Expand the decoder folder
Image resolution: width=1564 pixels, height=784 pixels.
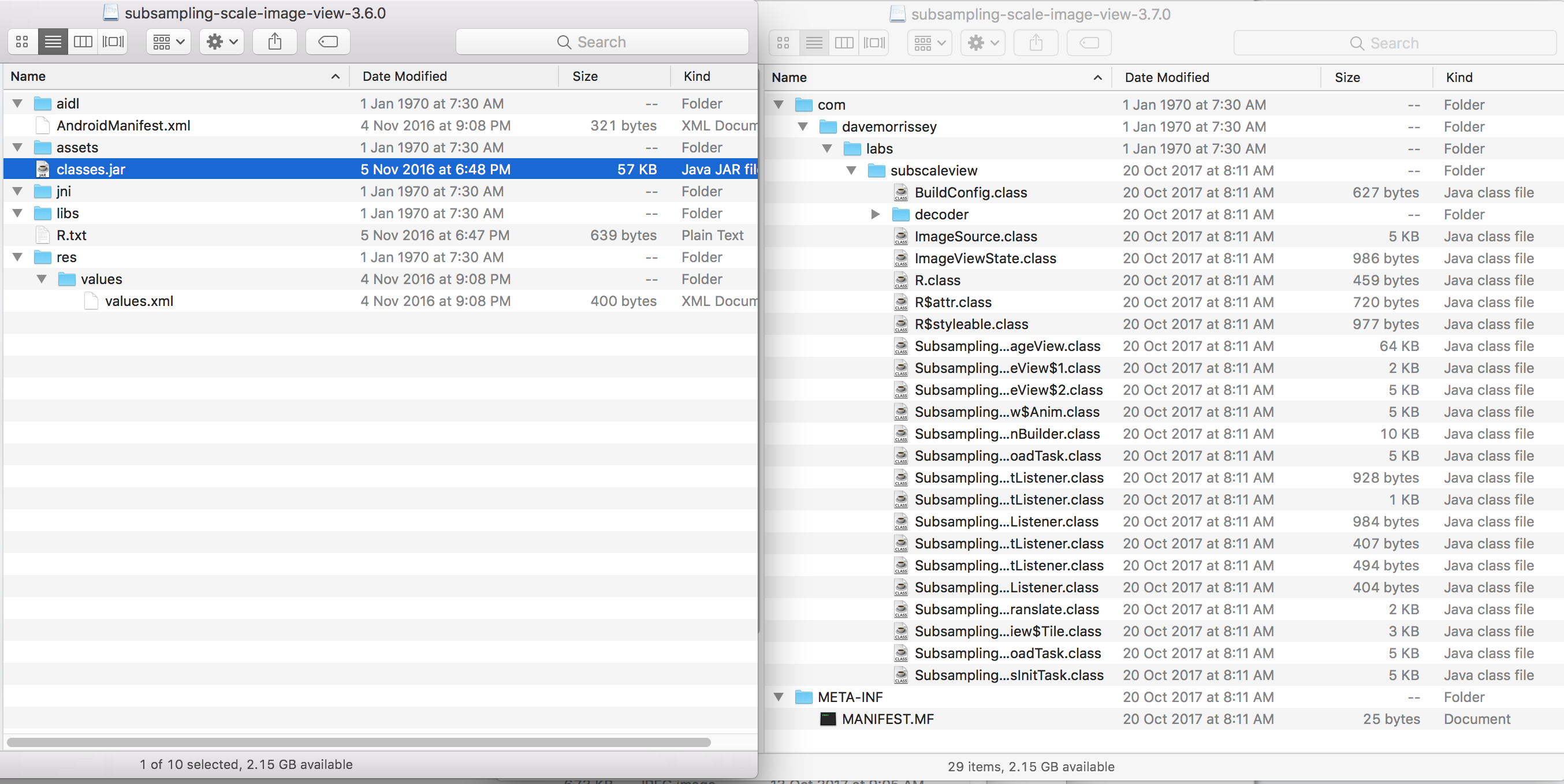[x=874, y=214]
